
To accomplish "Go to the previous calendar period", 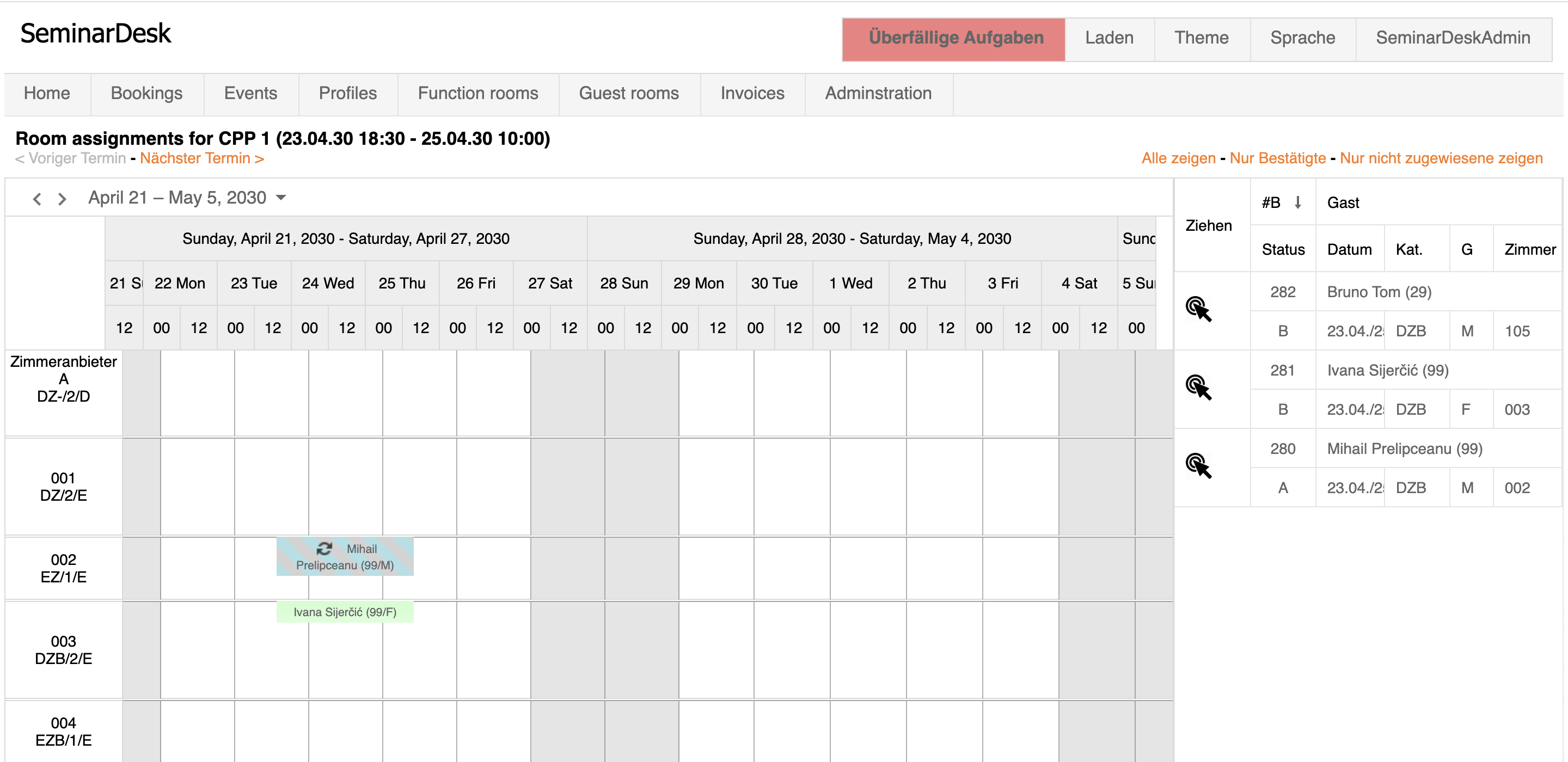I will coord(37,199).
